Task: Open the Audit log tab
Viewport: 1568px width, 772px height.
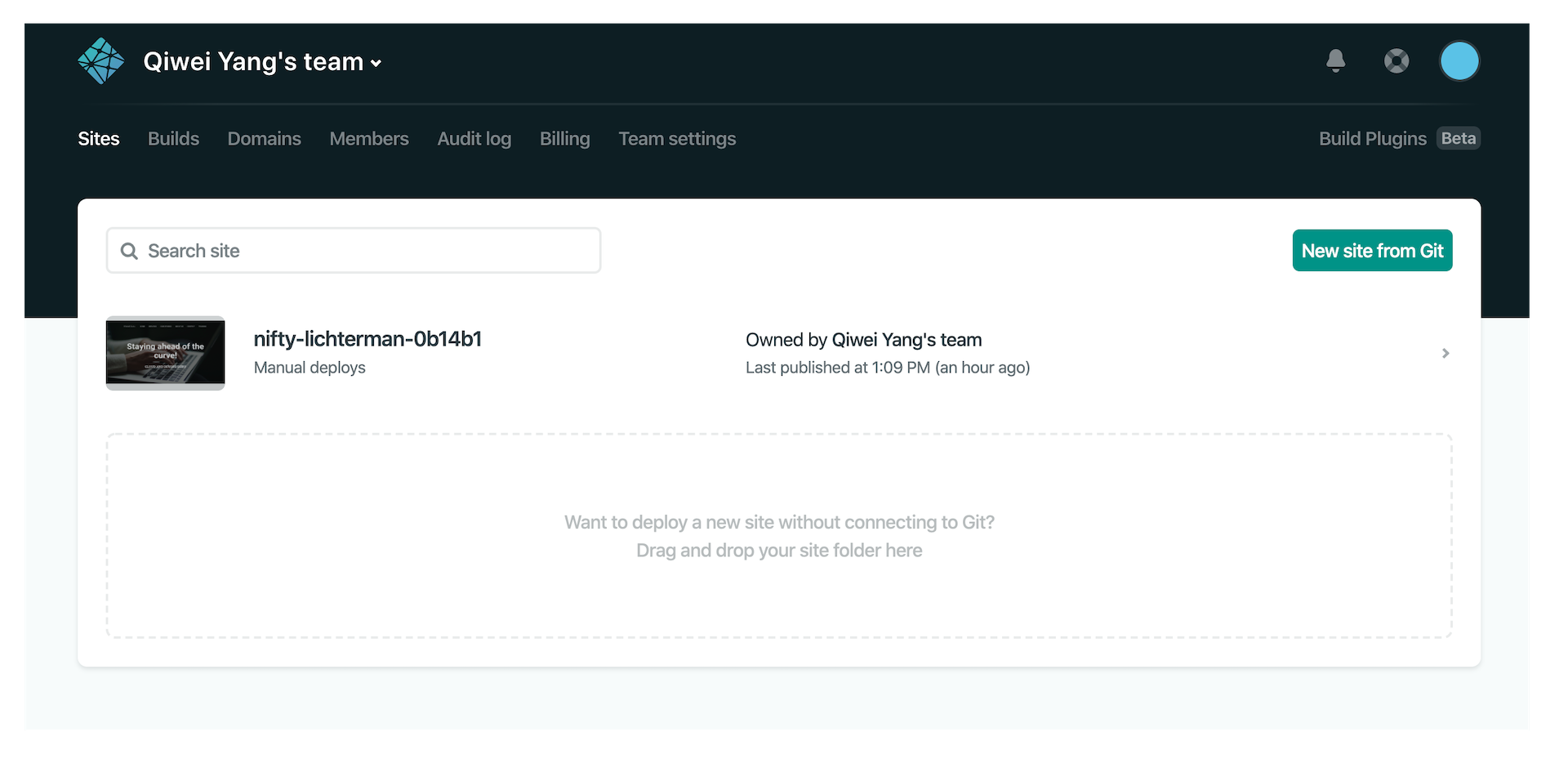Action: pyautogui.click(x=474, y=139)
